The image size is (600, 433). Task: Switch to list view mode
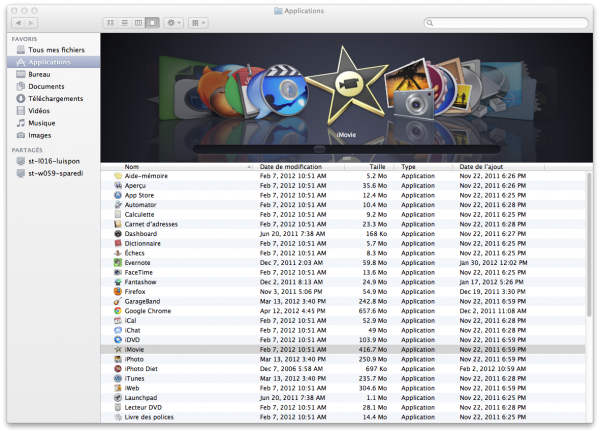[124, 23]
